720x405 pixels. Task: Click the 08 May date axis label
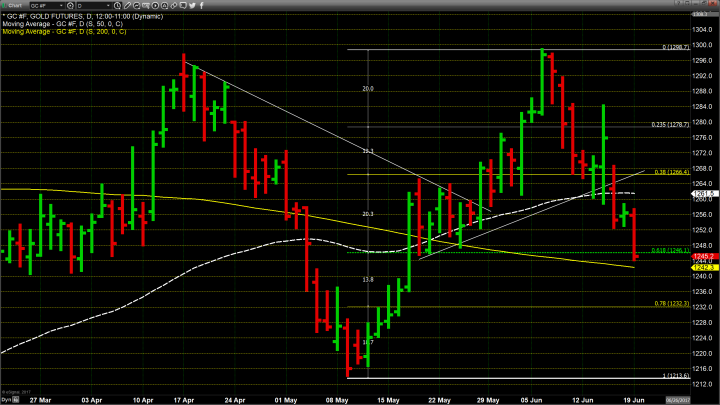click(x=337, y=400)
